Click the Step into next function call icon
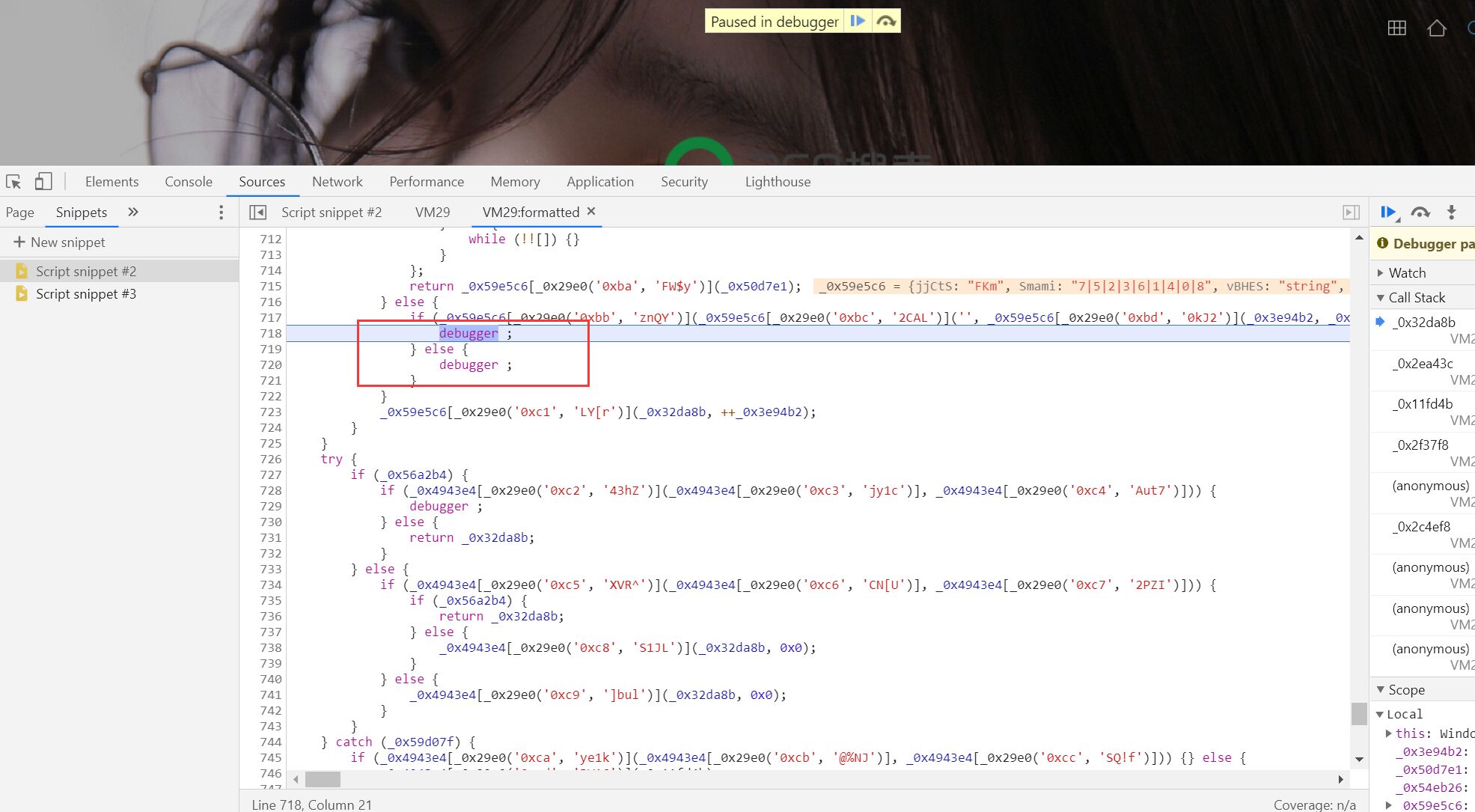The width and height of the screenshot is (1475, 812). [x=1453, y=212]
